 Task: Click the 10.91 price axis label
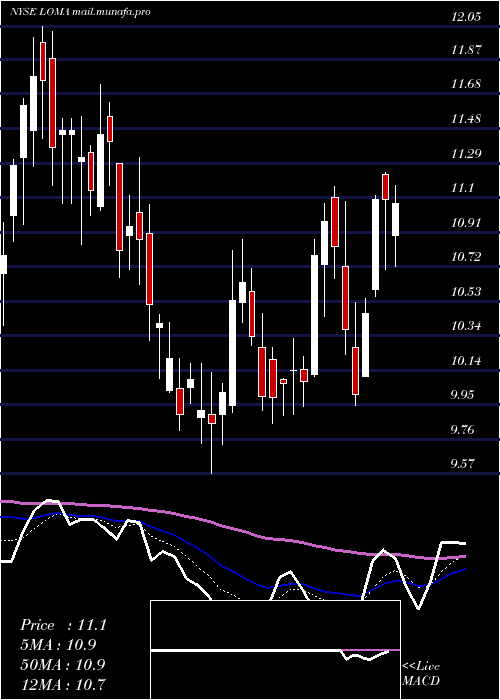466,222
